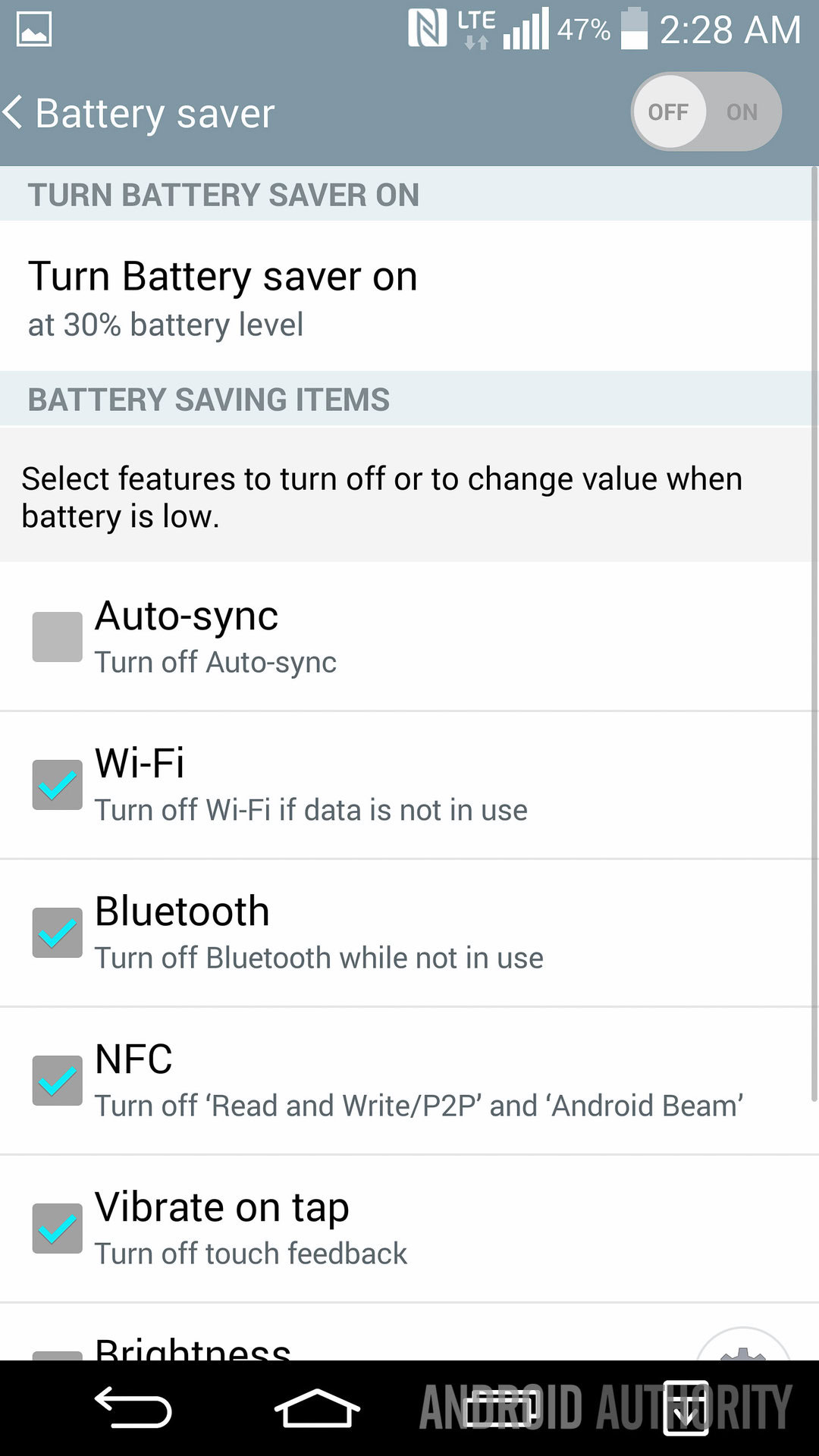Enable the Auto-sync checkbox
The width and height of the screenshot is (819, 1456).
click(57, 637)
